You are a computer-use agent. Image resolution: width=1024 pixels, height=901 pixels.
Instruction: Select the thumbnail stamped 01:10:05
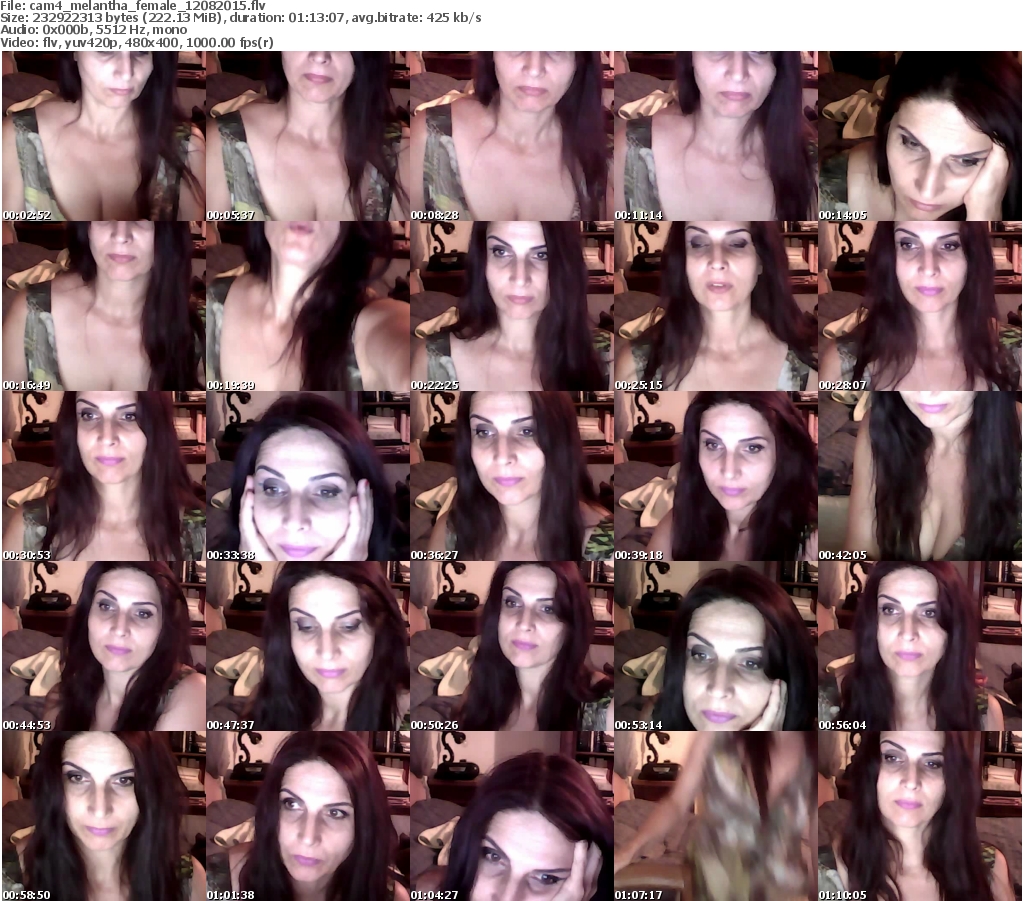point(920,816)
